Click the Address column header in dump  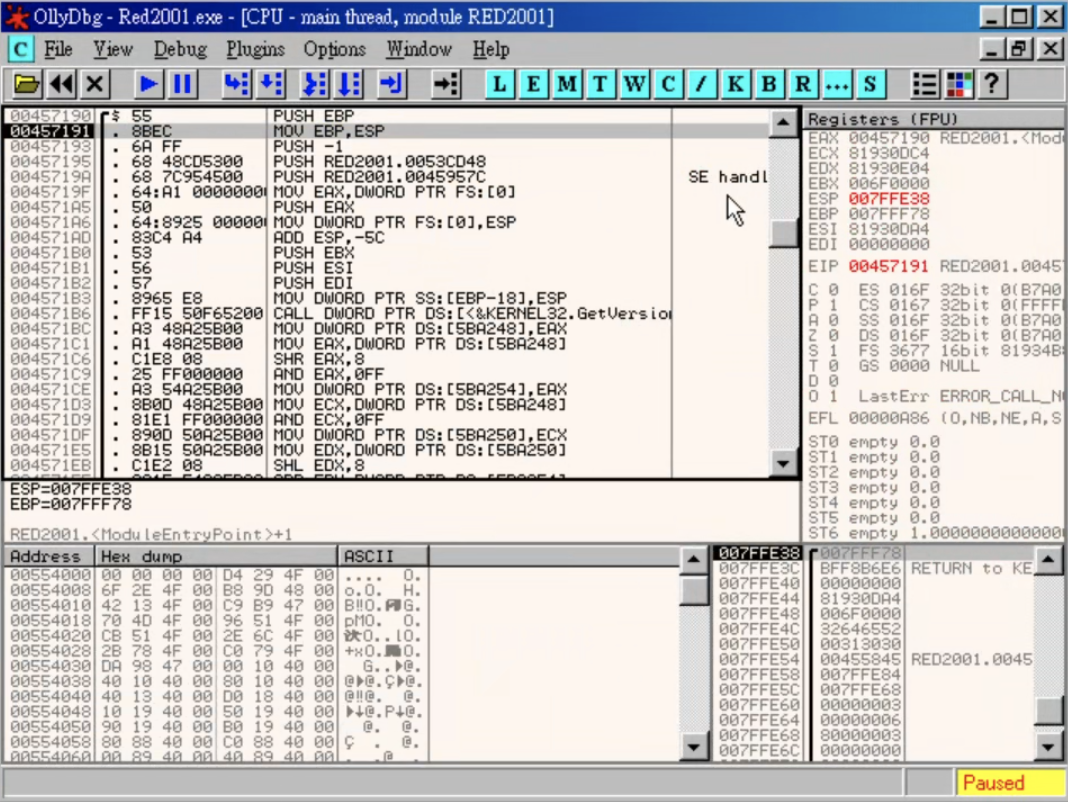(50, 556)
